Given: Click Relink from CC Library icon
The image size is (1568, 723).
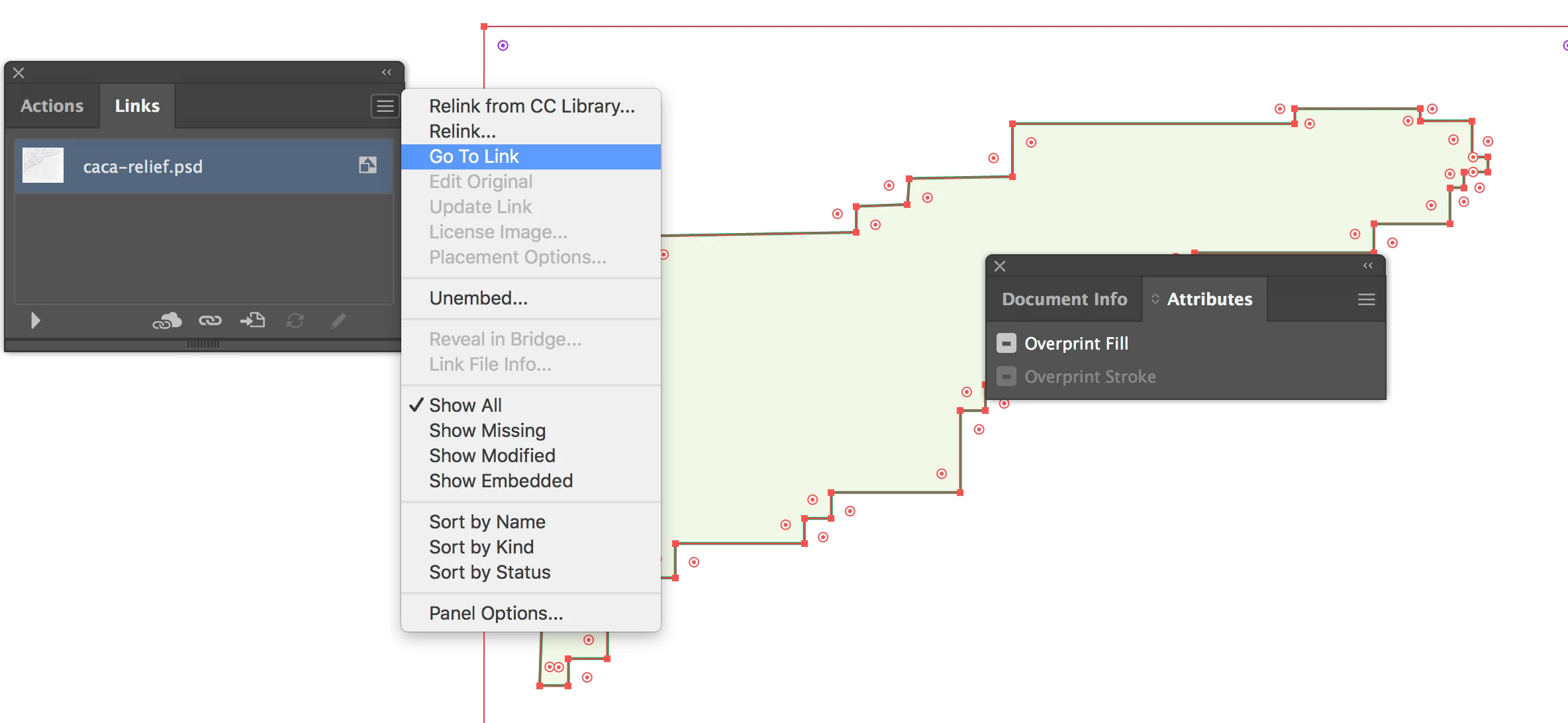Looking at the screenshot, I should 167,321.
